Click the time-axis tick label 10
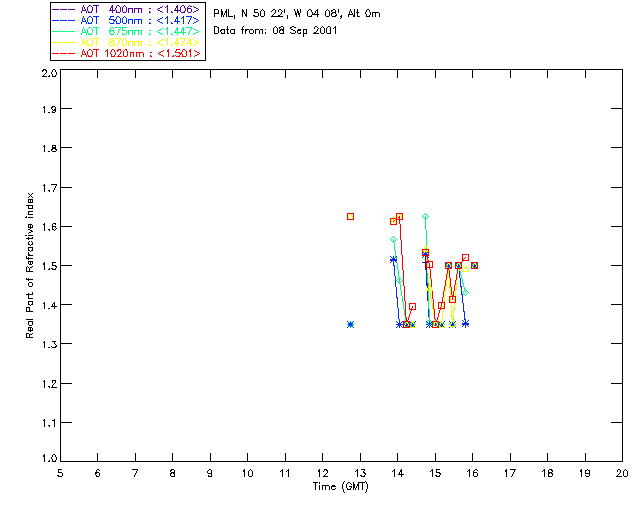640x512 pixels. (247, 473)
